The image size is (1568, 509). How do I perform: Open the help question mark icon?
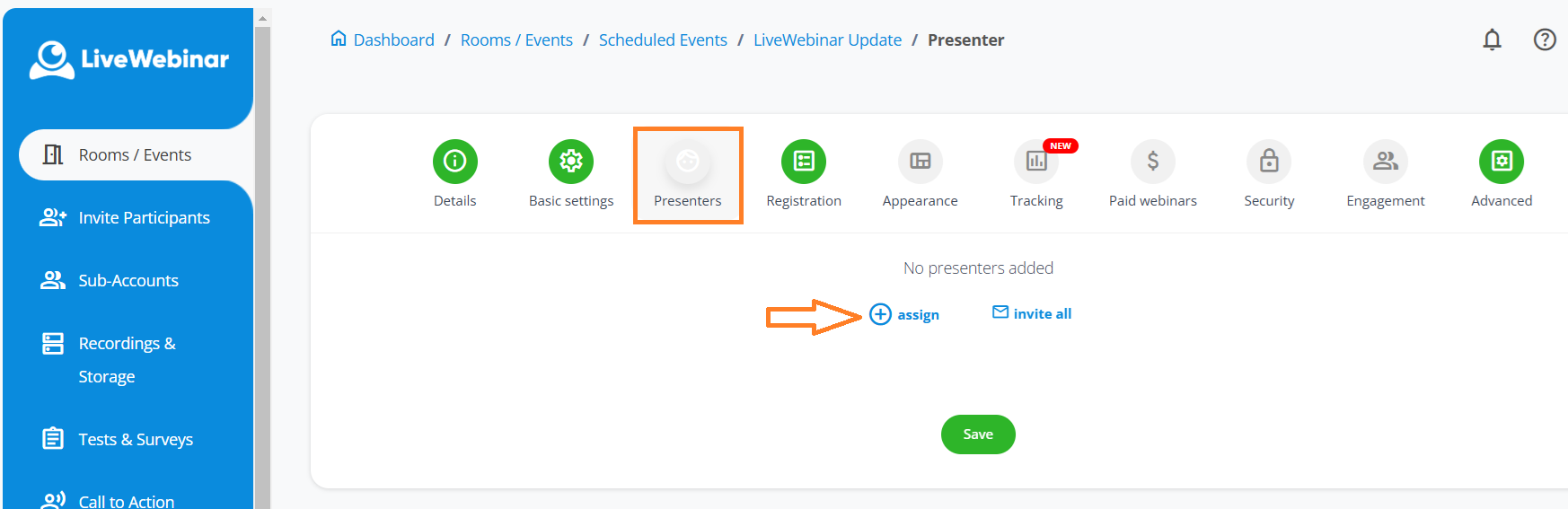1545,39
